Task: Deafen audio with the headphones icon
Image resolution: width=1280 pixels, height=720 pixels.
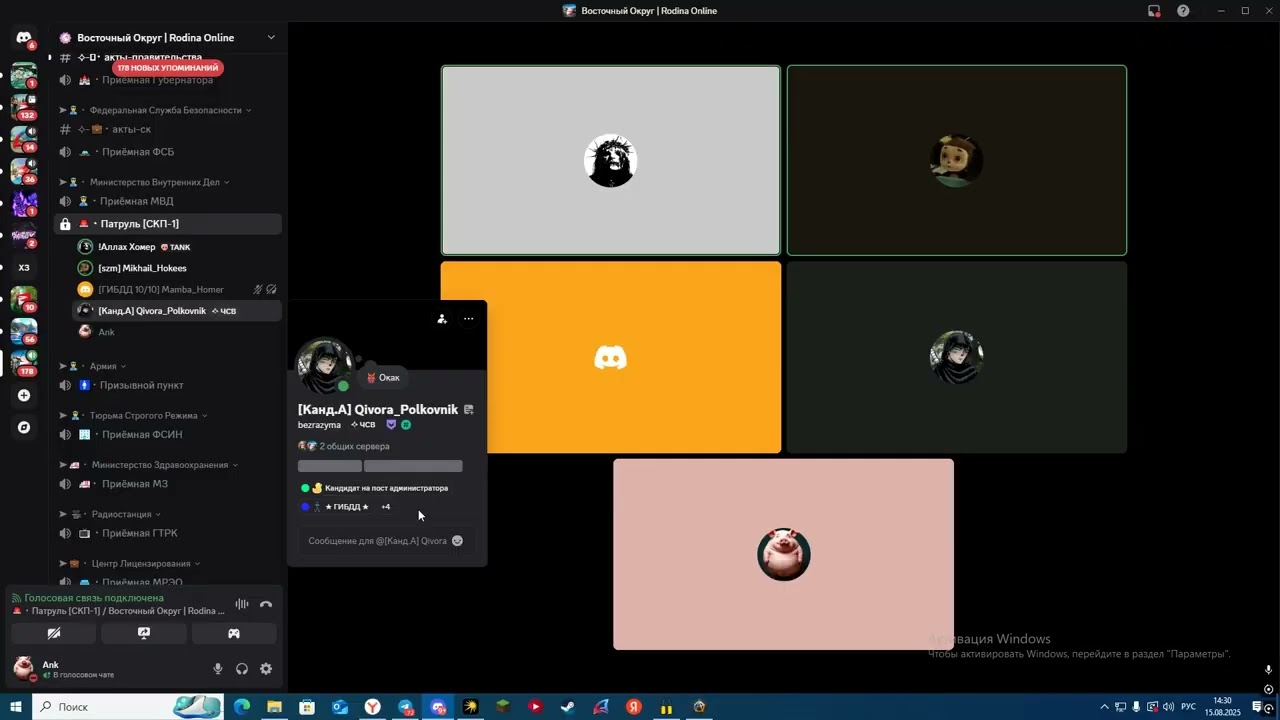Action: coord(242,669)
